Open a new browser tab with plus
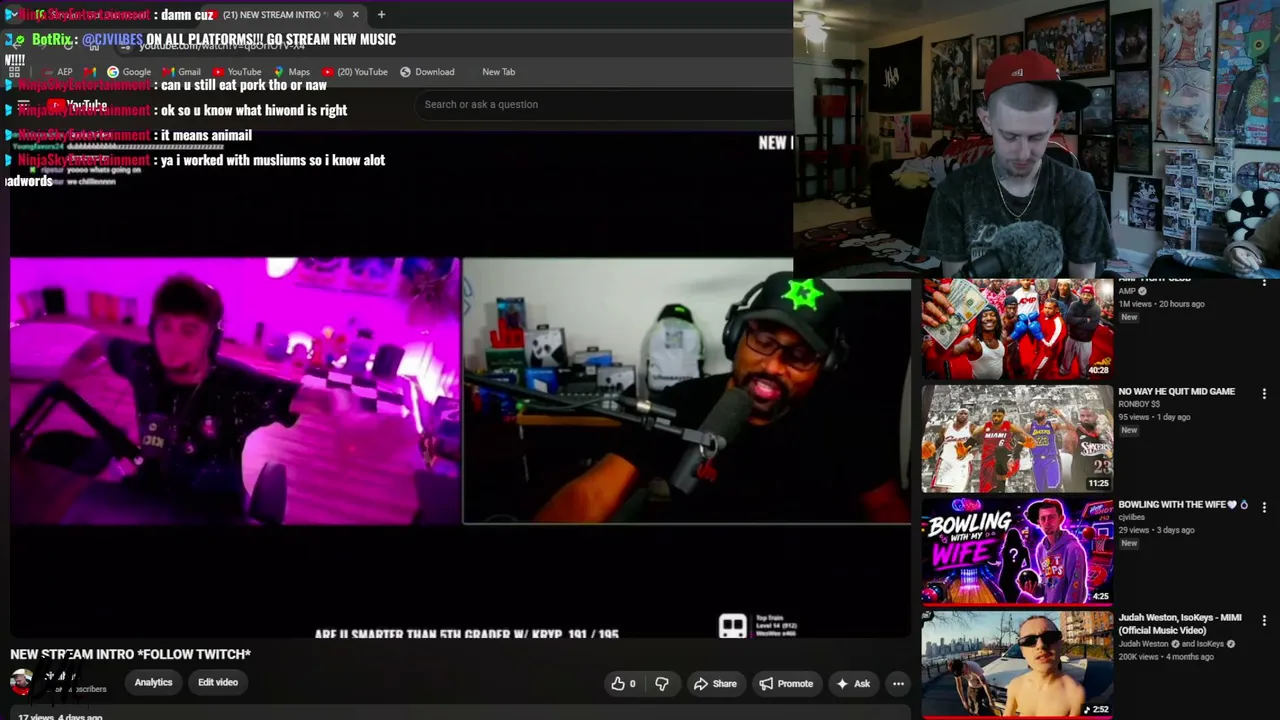This screenshot has width=1280, height=720. (x=381, y=15)
